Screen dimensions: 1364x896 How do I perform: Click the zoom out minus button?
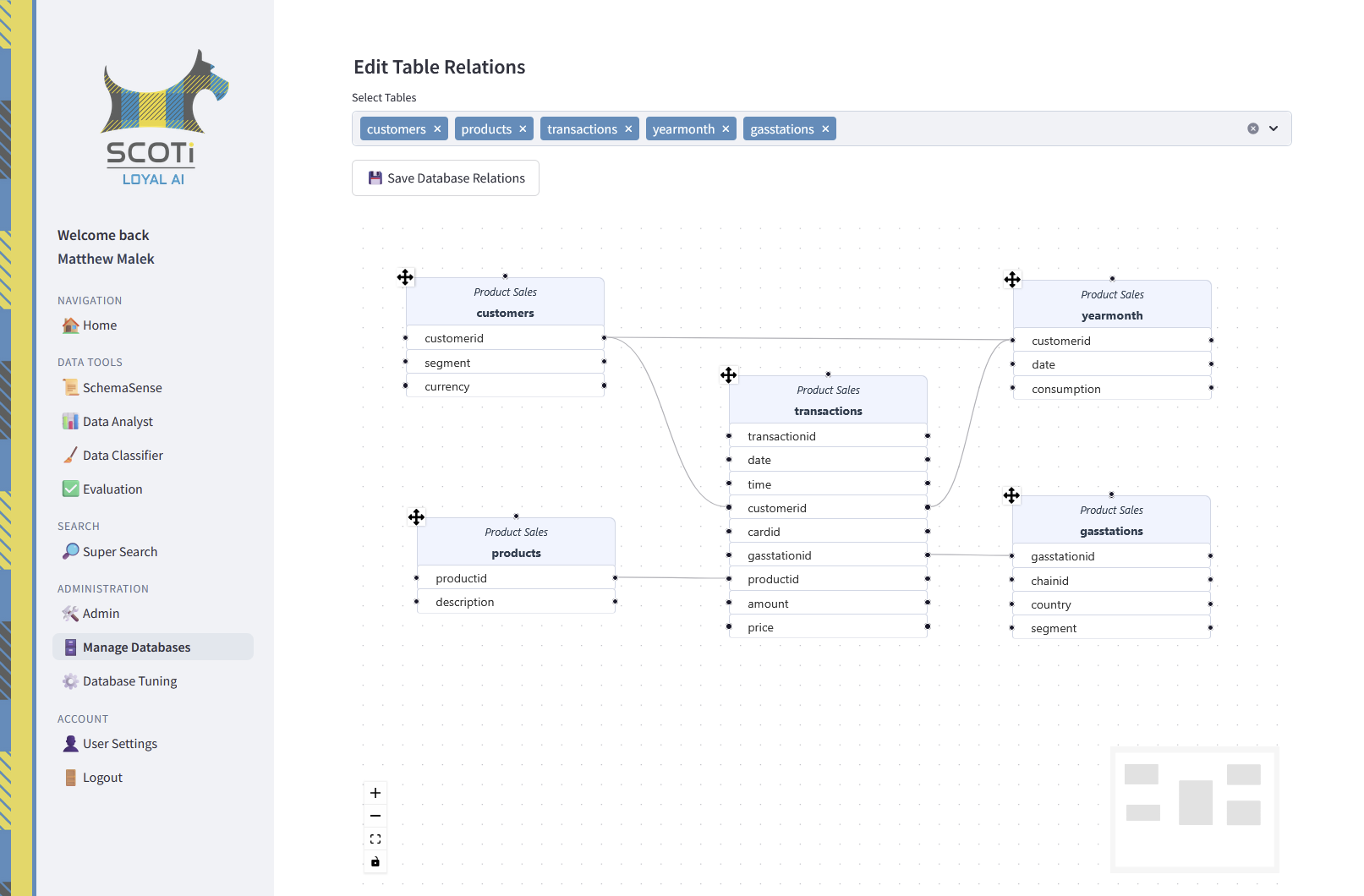pos(375,816)
